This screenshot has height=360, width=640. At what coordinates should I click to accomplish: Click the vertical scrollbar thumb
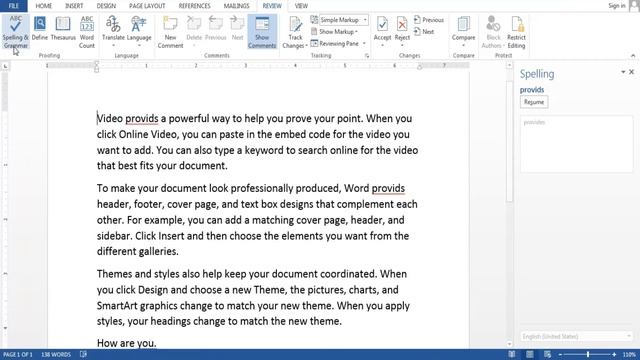[509, 141]
